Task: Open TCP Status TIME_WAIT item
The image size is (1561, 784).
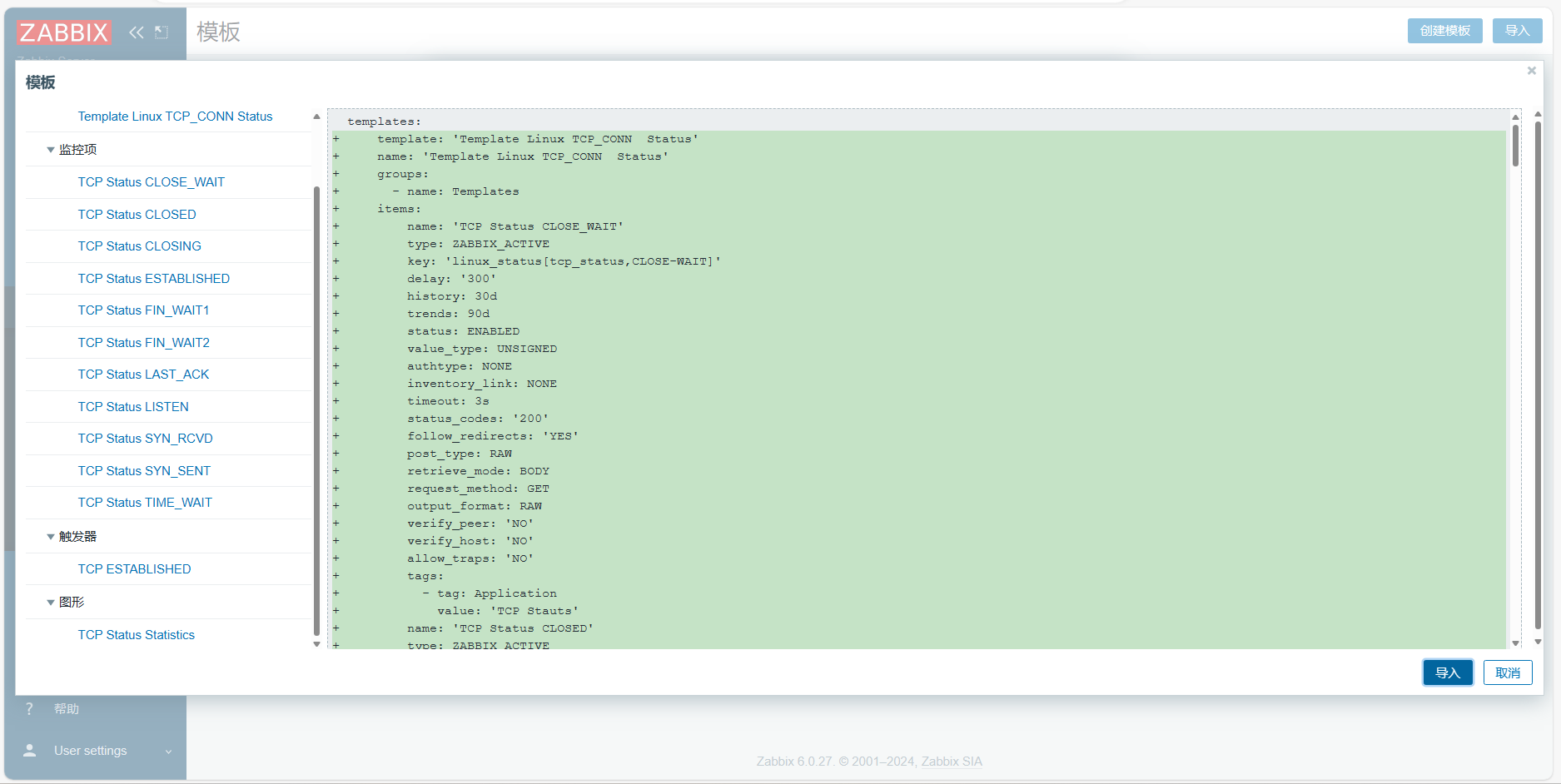Action: coord(146,503)
